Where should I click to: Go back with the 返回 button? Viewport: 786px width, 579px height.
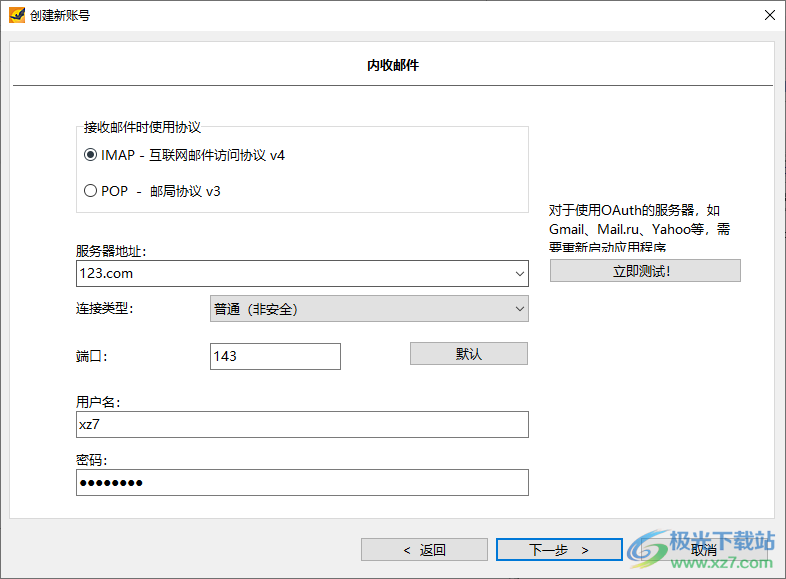point(424,550)
